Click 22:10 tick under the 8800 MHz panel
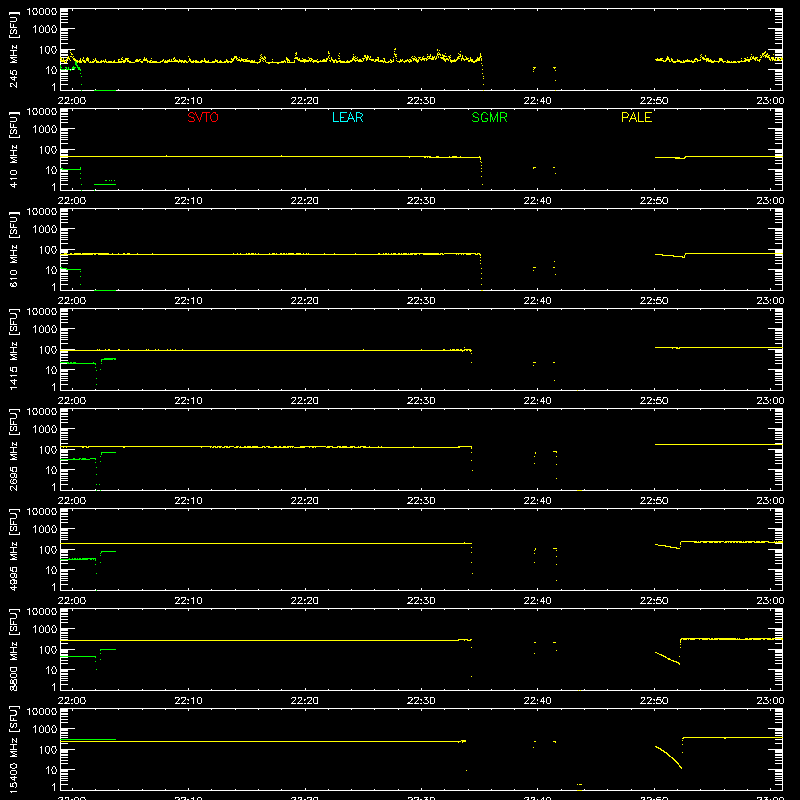Screen dimensions: 800x800 (x=188, y=701)
